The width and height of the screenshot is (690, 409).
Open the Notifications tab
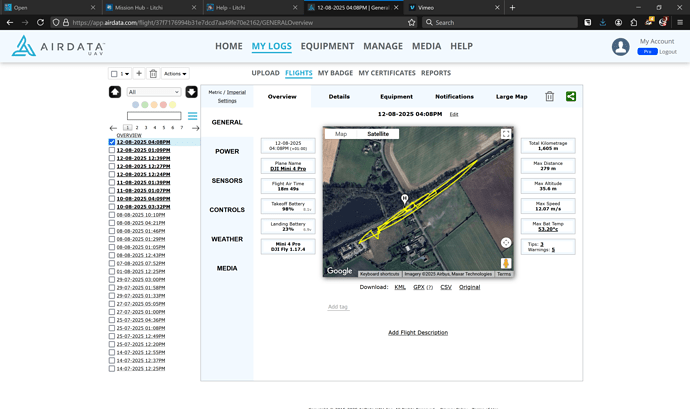click(455, 96)
